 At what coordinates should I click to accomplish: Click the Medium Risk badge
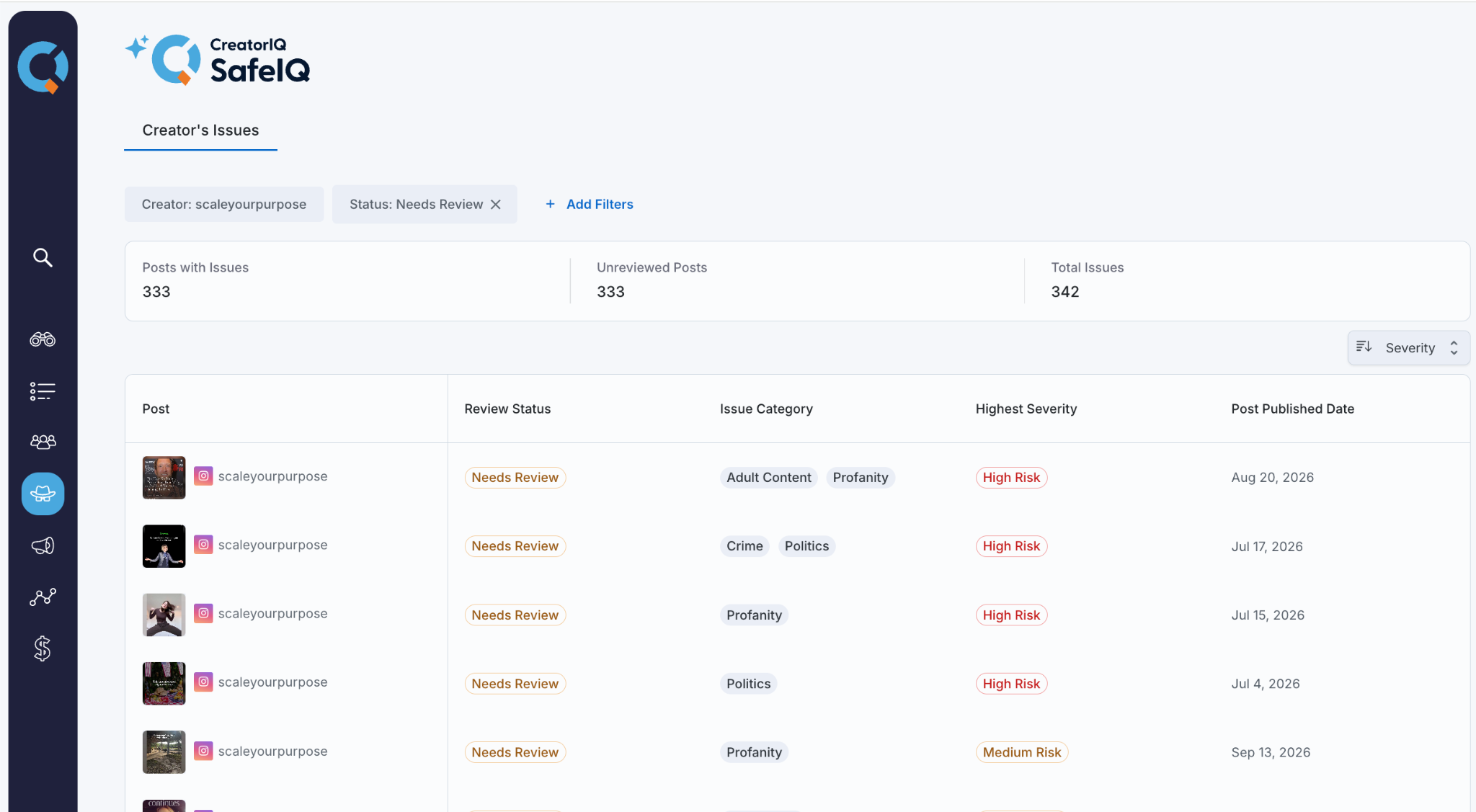pos(1022,752)
